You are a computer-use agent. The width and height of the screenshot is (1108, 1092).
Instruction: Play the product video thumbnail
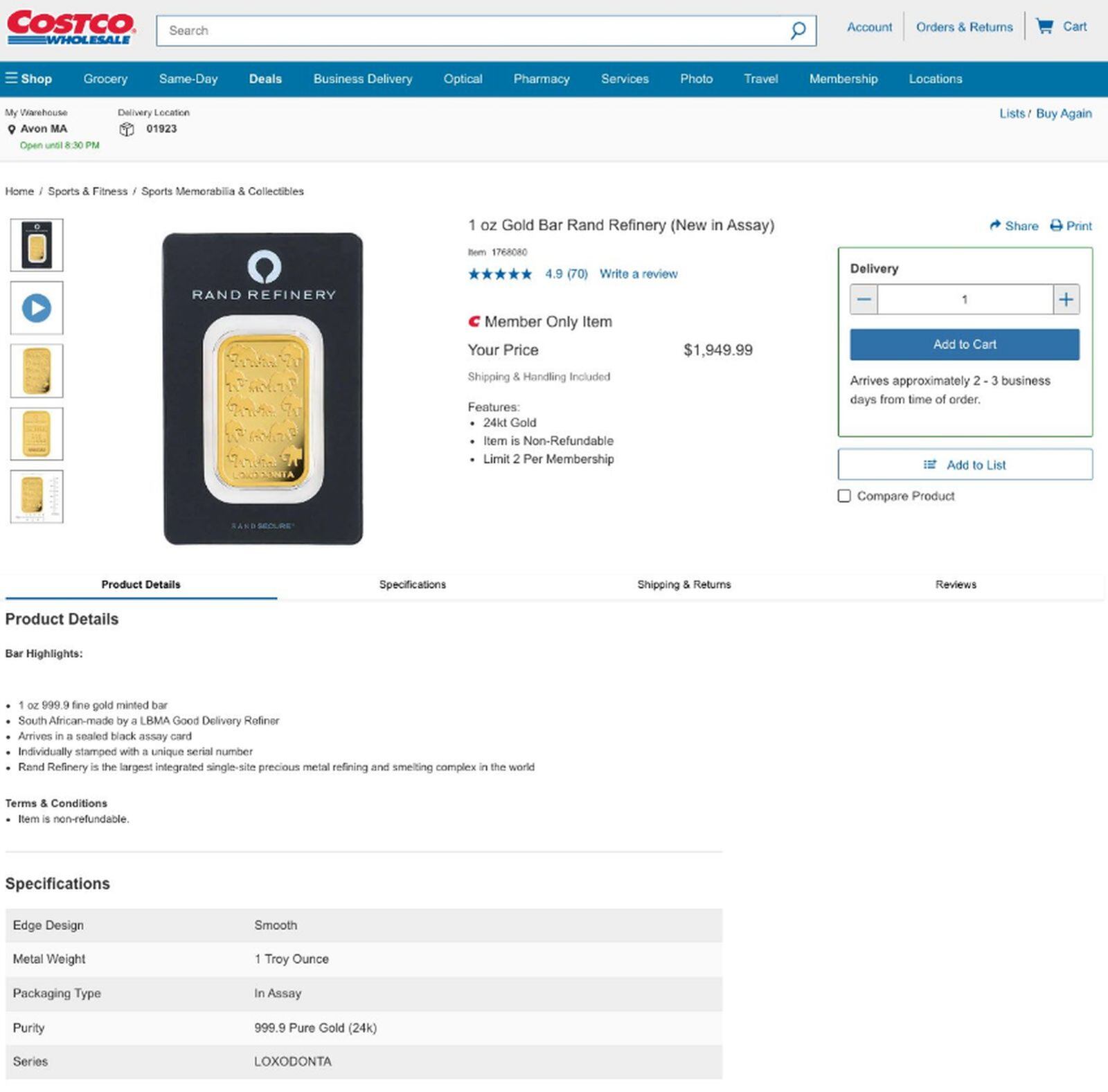point(37,308)
